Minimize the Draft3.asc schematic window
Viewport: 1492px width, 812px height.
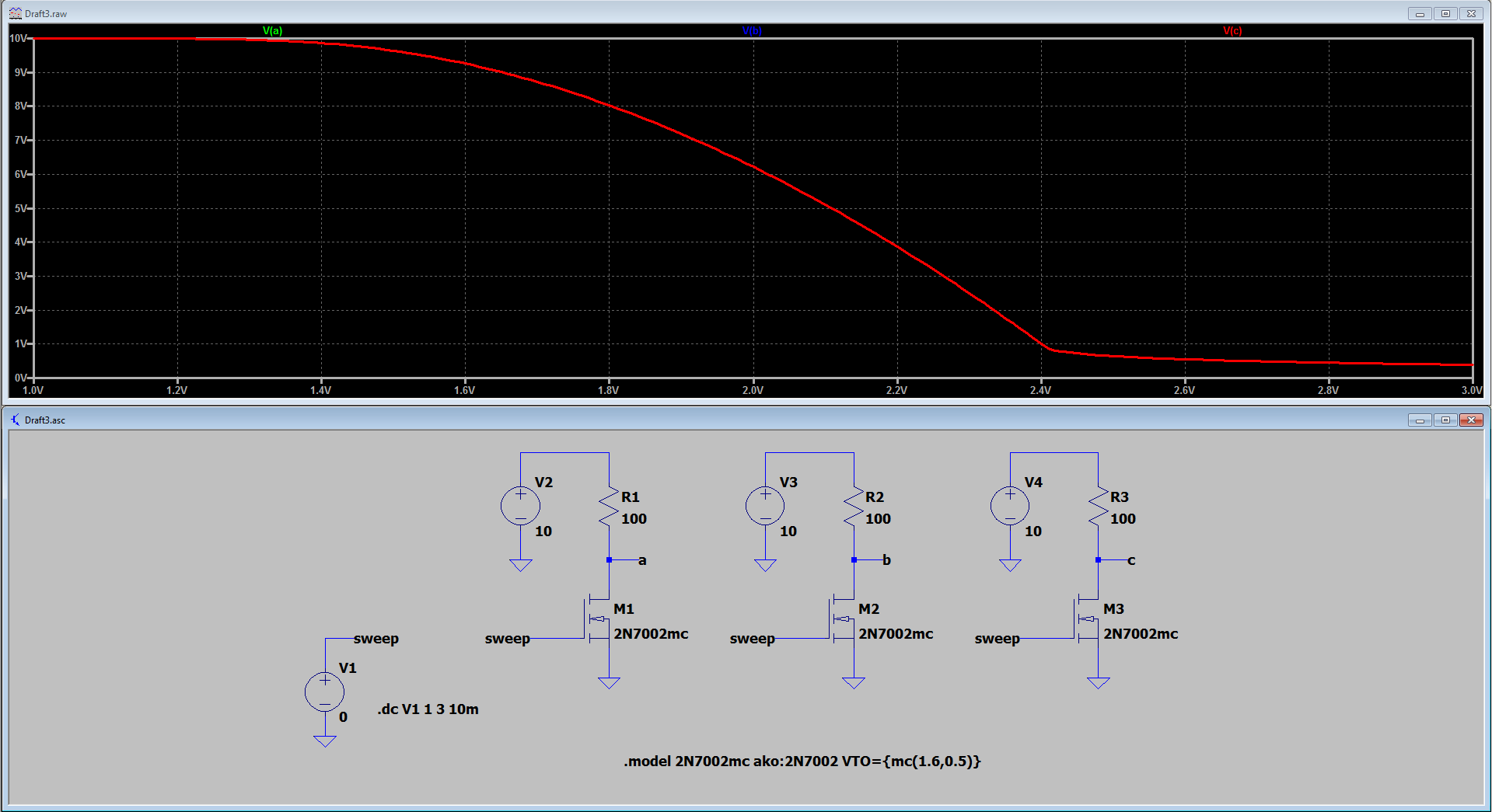1420,420
